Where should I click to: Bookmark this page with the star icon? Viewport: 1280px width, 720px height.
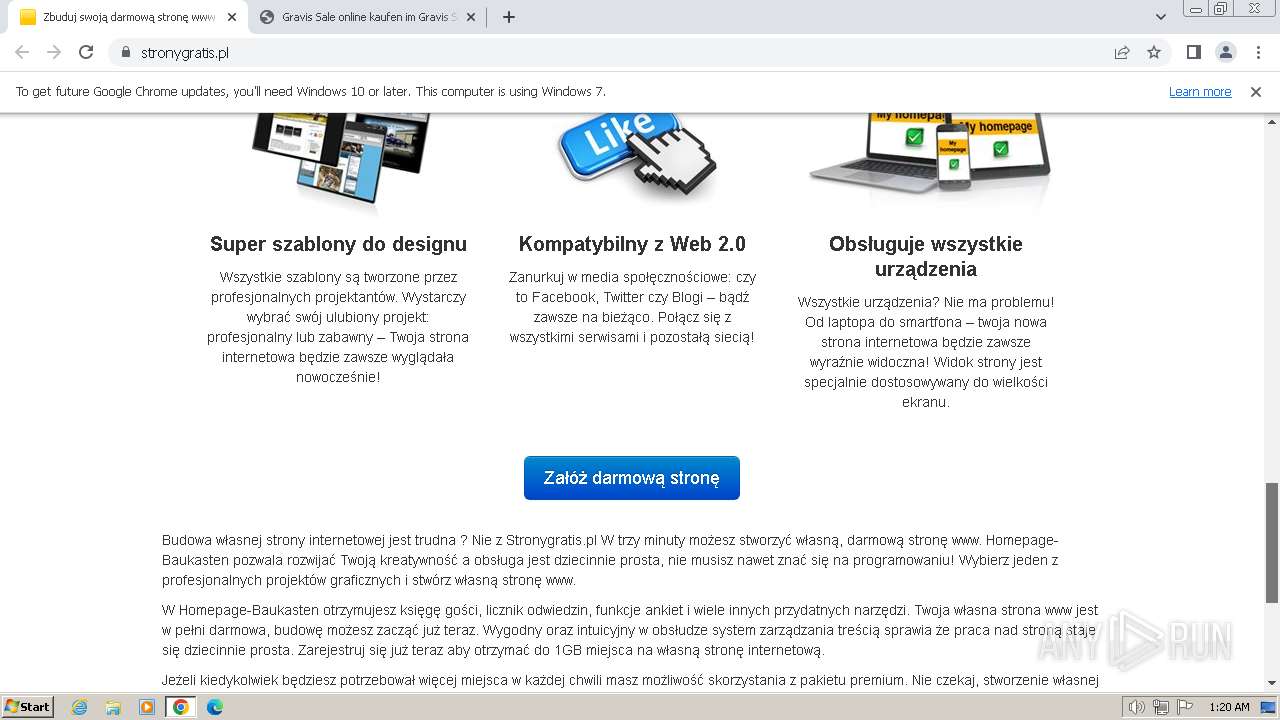(1154, 52)
